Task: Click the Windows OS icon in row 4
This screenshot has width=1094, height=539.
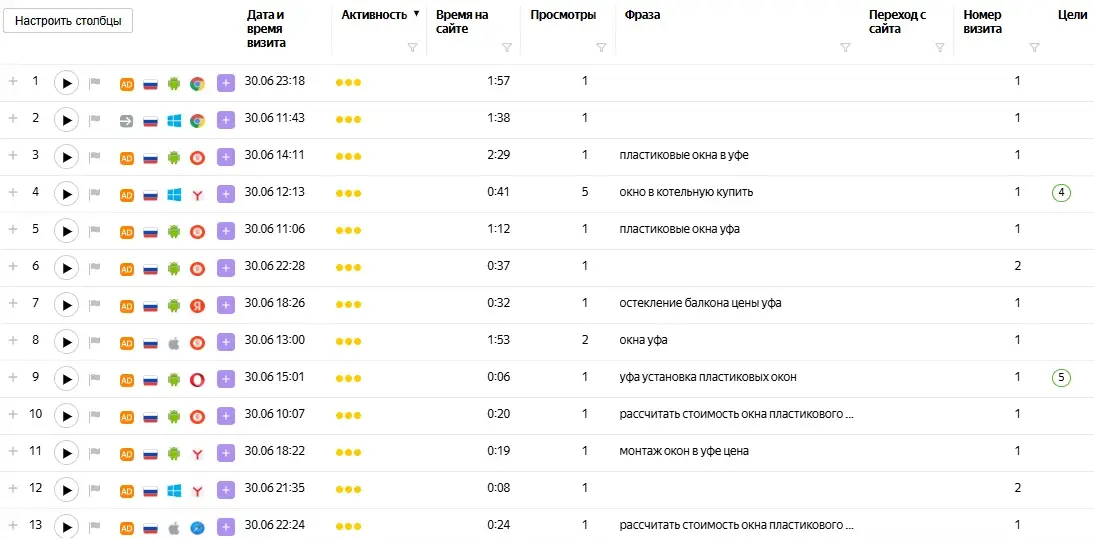Action: coord(174,195)
